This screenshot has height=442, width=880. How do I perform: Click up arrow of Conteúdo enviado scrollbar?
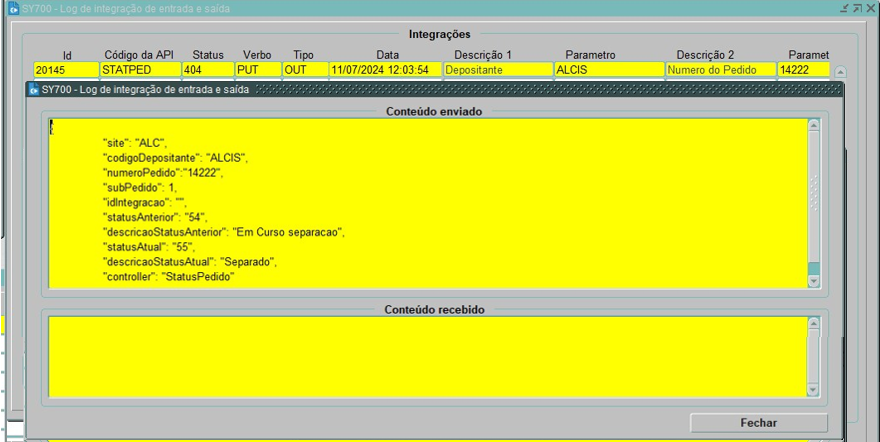pos(813,125)
